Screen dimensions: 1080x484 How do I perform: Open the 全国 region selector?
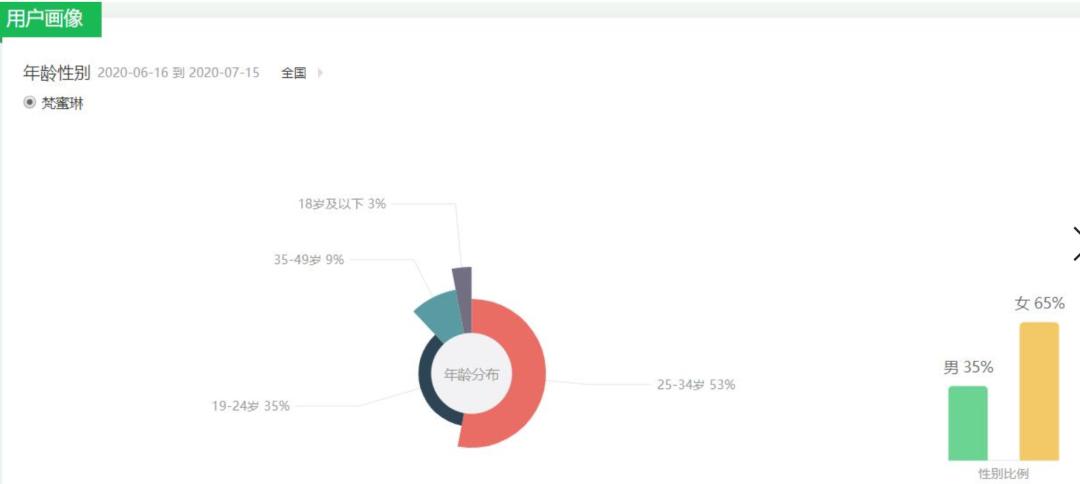(x=294, y=73)
